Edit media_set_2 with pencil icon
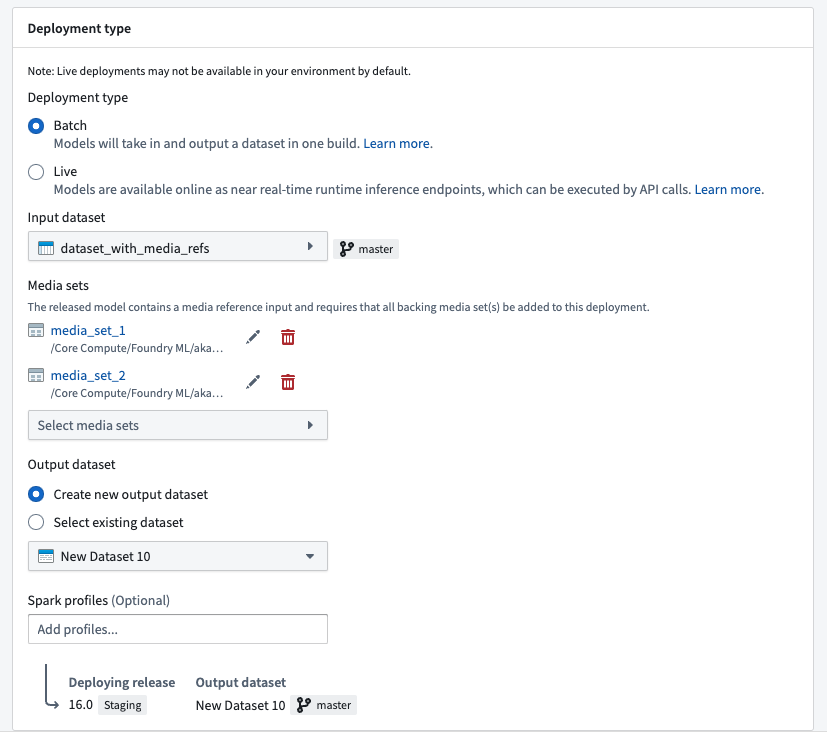Screen dimensions: 827x735 (253, 382)
